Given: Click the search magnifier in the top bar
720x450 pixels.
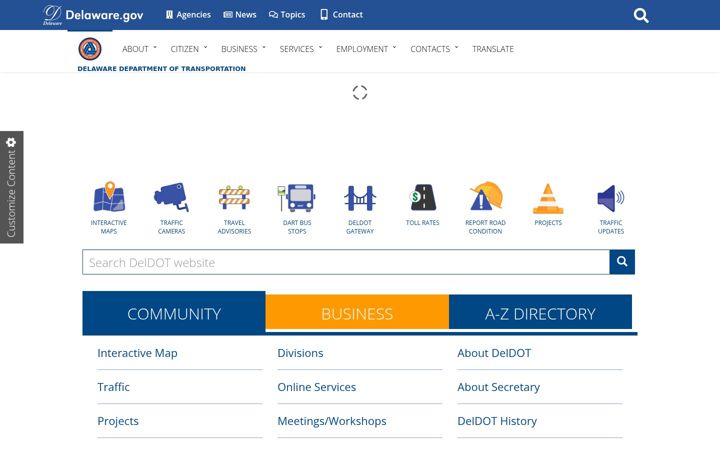Looking at the screenshot, I should [x=641, y=15].
